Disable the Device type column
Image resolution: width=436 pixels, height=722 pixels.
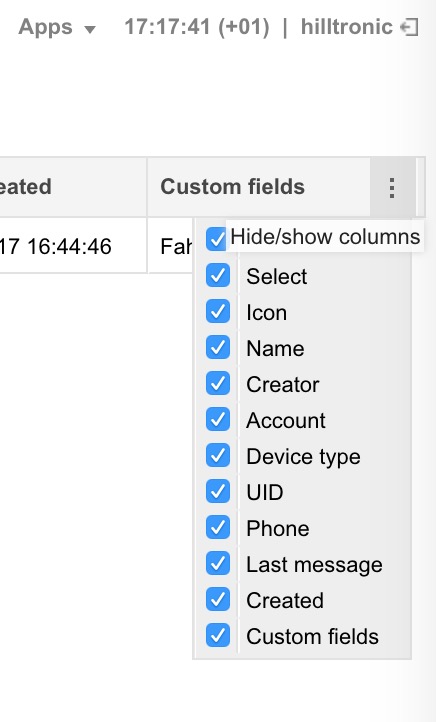coord(218,455)
